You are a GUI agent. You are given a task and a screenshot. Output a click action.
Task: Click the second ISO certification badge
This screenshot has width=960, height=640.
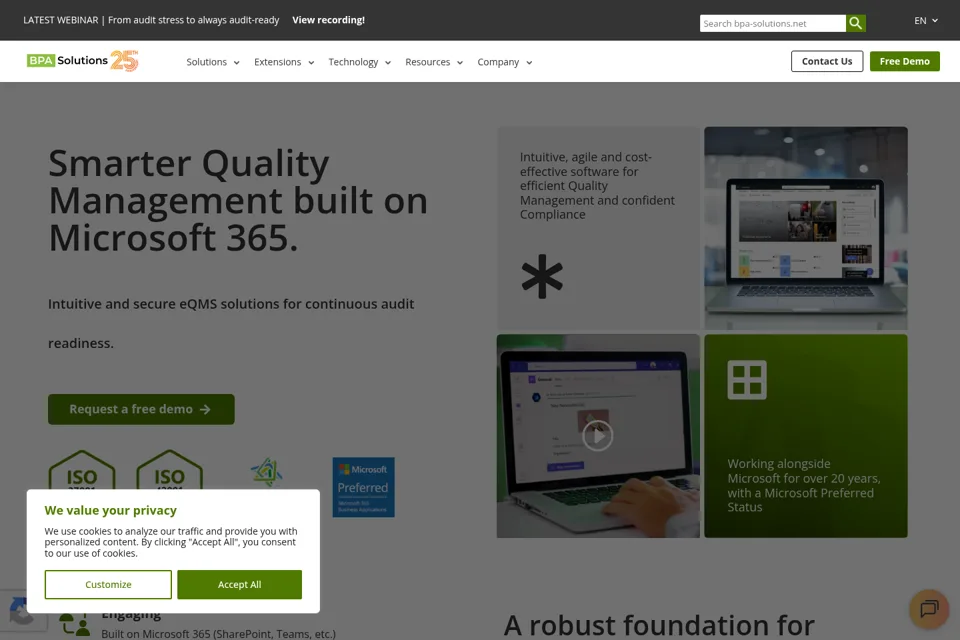click(x=170, y=470)
